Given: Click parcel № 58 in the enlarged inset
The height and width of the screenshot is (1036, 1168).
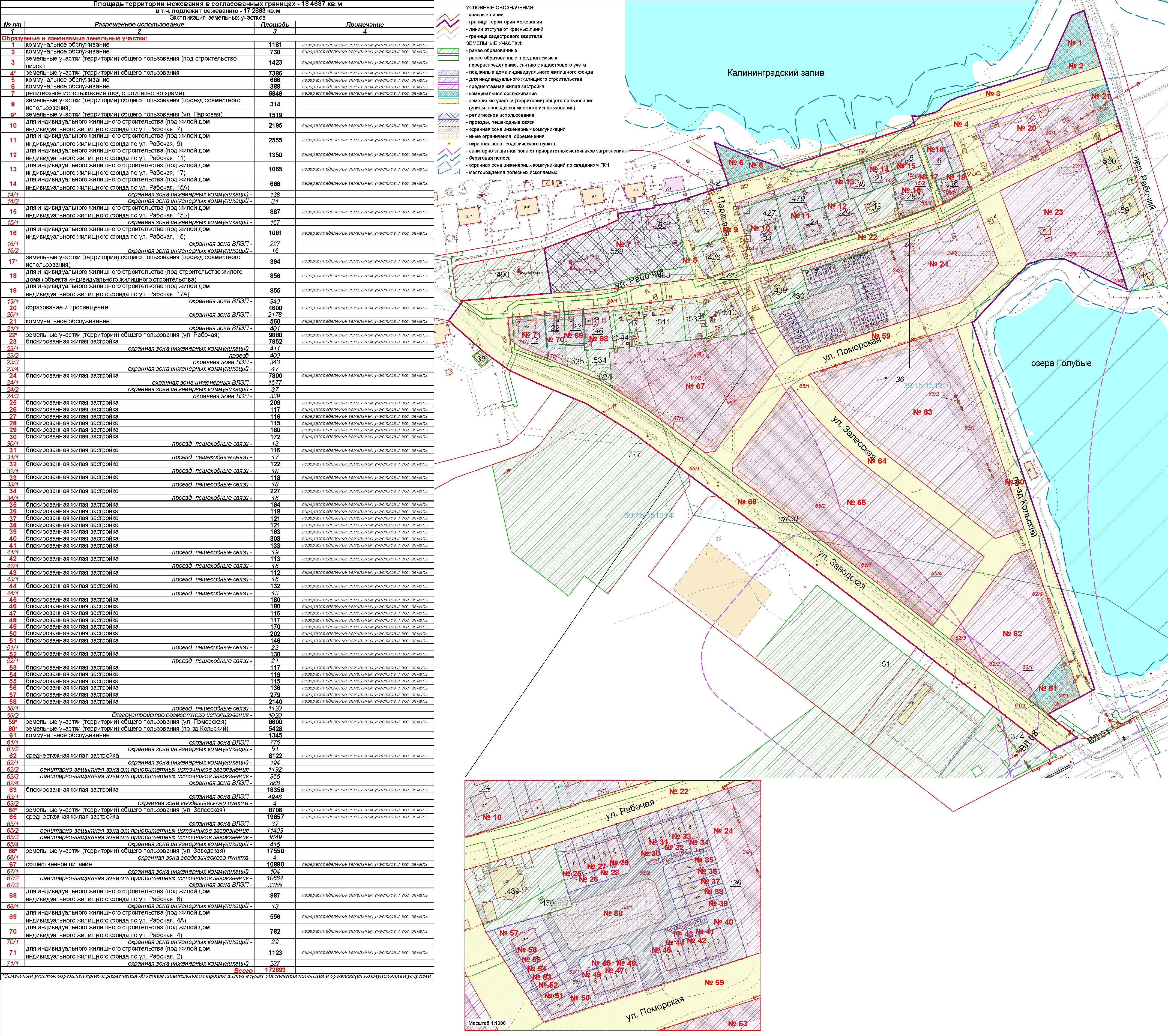Looking at the screenshot, I should (x=613, y=913).
